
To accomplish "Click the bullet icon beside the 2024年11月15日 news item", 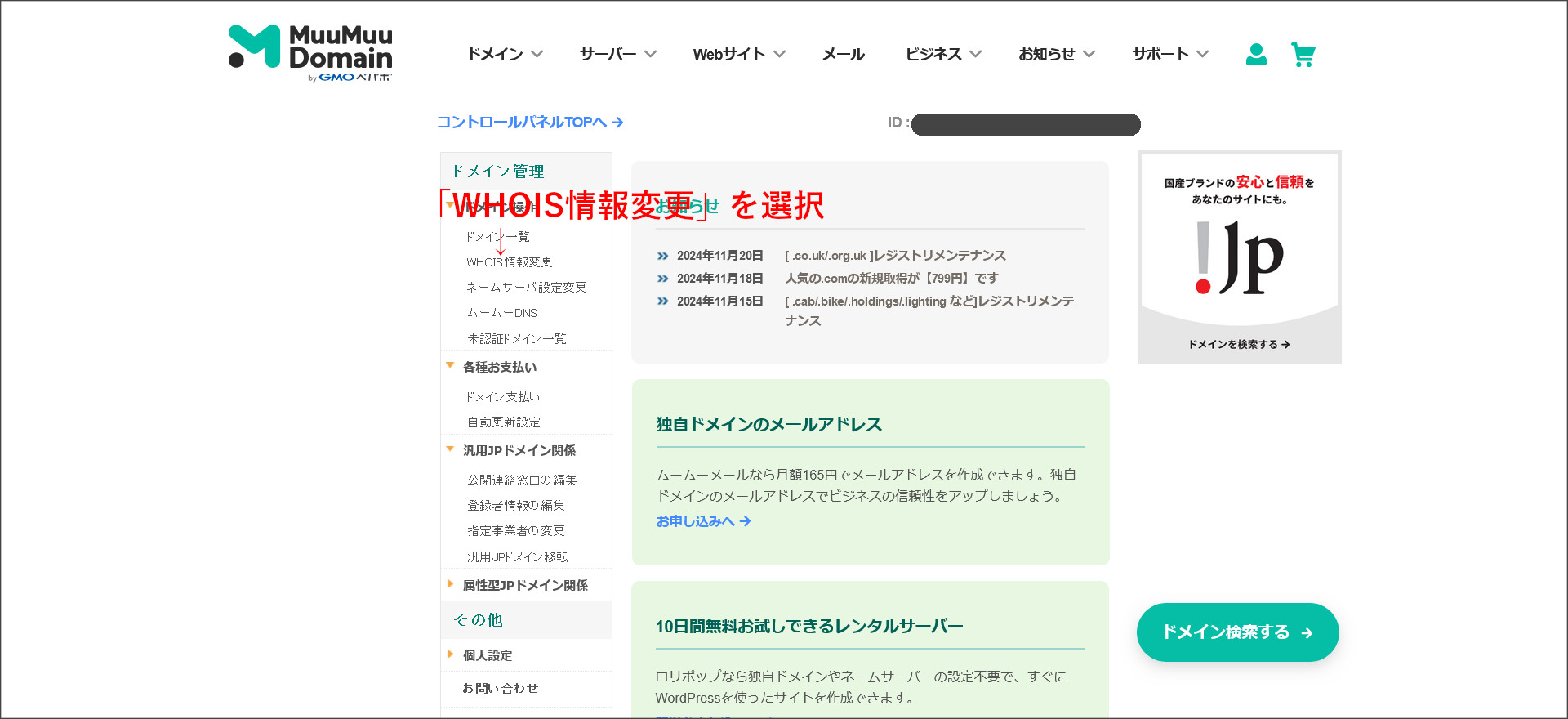I will click(x=662, y=301).
